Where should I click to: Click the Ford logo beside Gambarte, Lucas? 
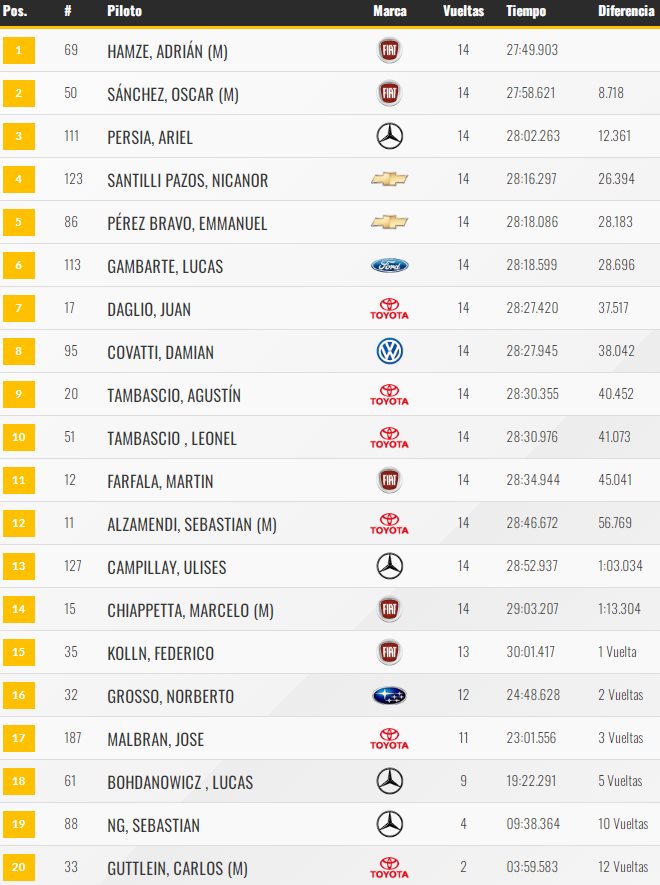[x=389, y=265]
